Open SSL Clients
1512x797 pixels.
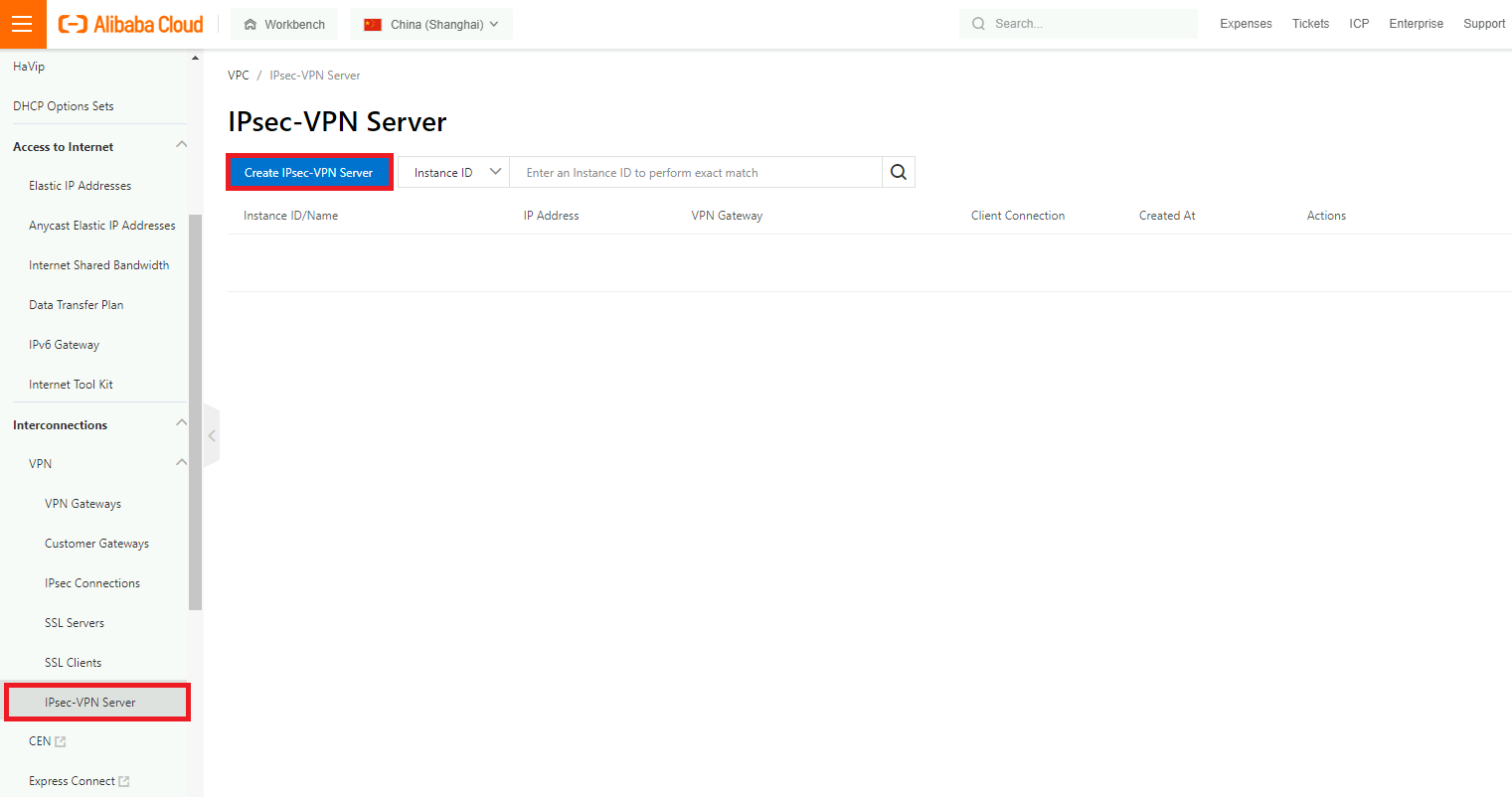tap(73, 663)
